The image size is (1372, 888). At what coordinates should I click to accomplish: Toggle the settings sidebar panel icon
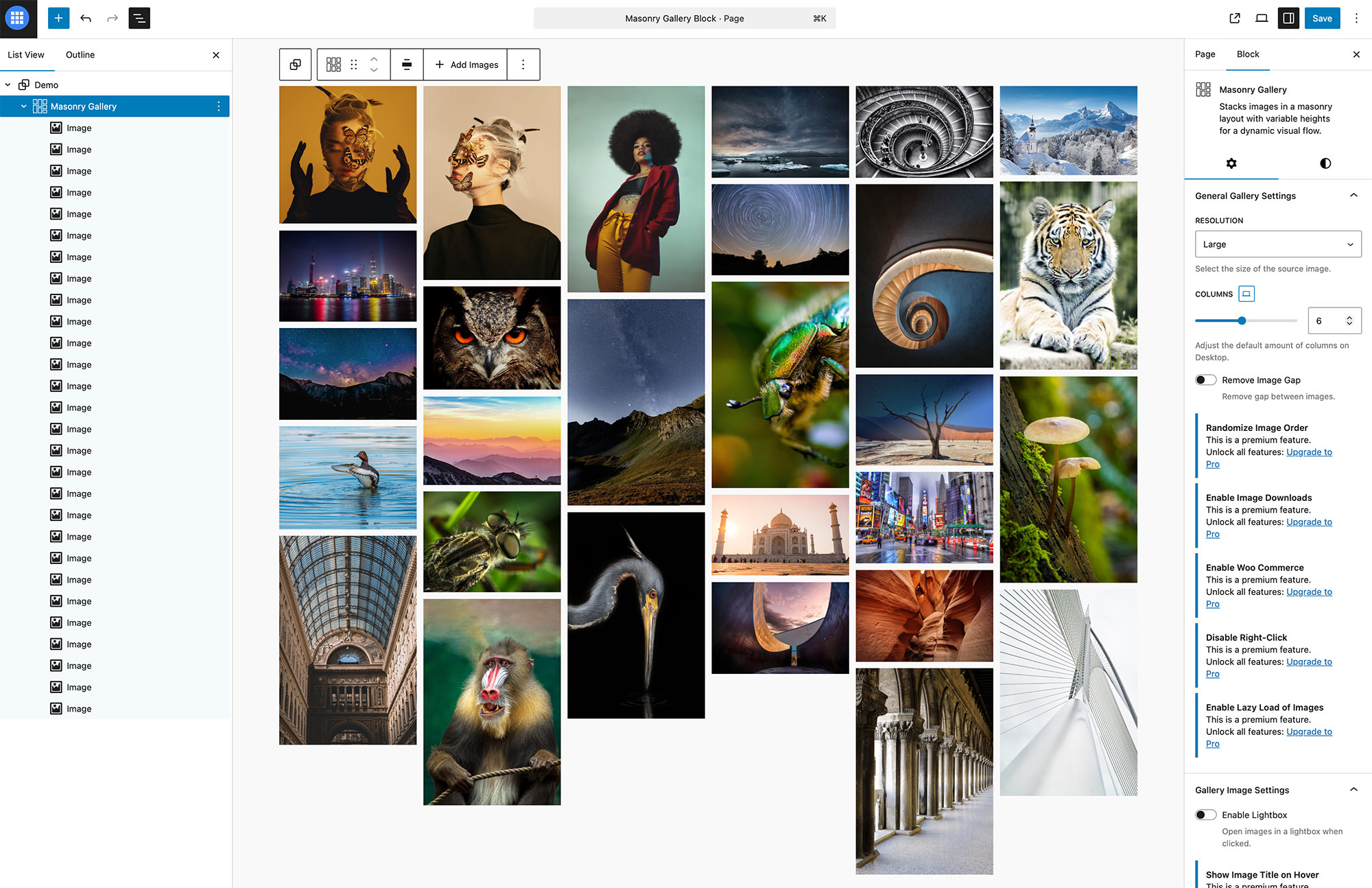click(x=1288, y=18)
